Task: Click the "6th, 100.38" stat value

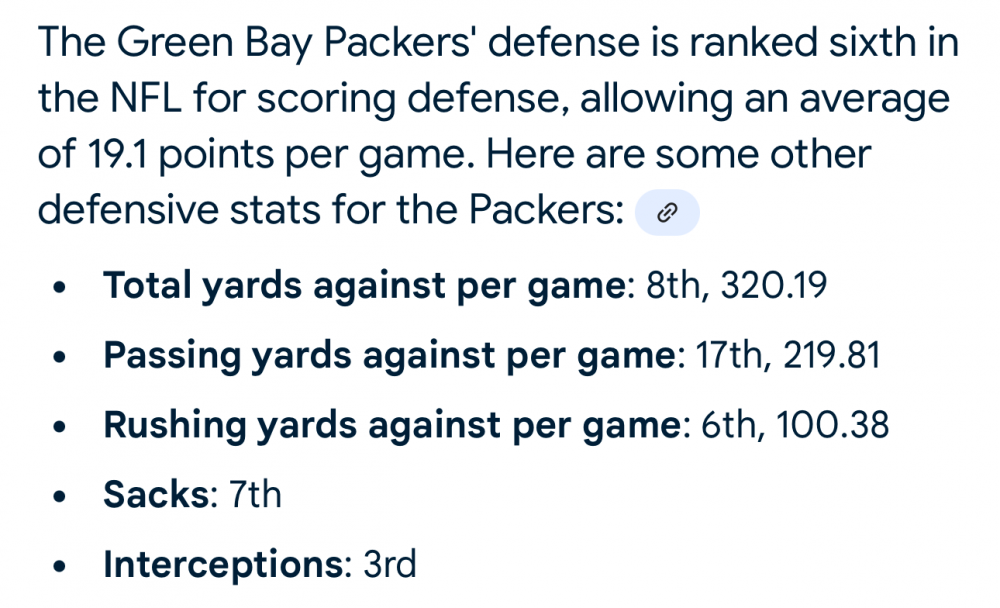Action: (x=796, y=426)
